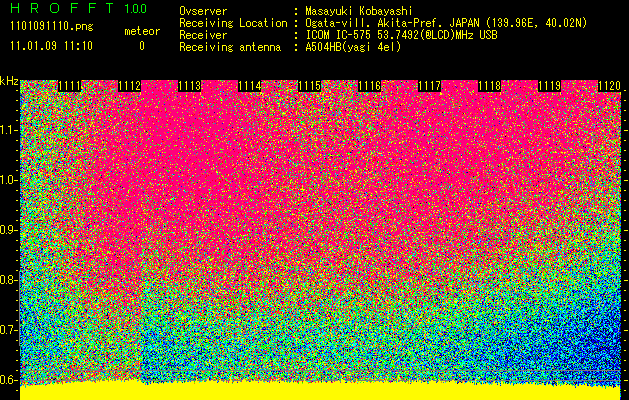
Task: Click the 0.7 frequency axis label
Action: pyautogui.click(x=9, y=330)
